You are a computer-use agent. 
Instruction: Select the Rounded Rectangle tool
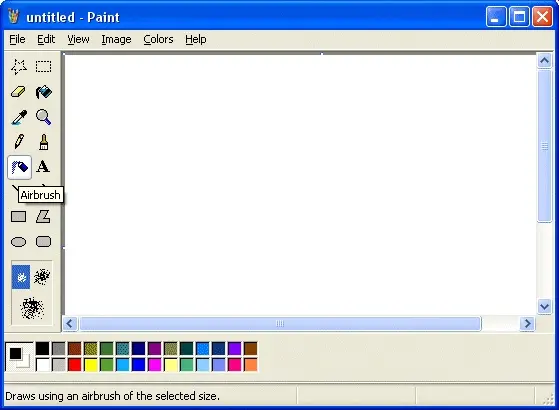(x=43, y=242)
